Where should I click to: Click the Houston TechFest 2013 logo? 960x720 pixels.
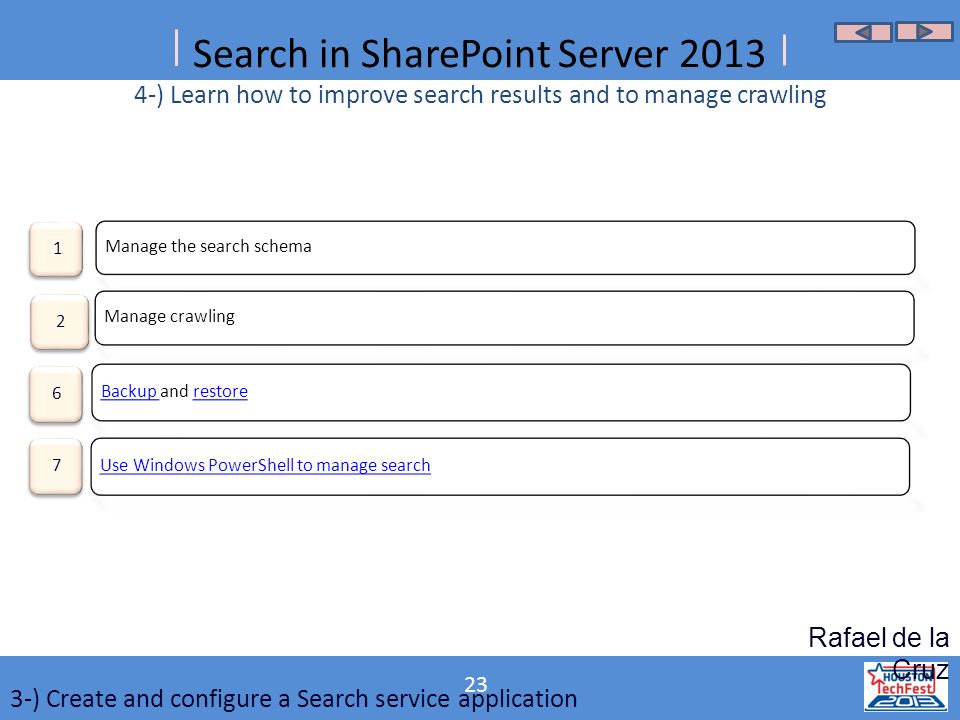[x=906, y=687]
